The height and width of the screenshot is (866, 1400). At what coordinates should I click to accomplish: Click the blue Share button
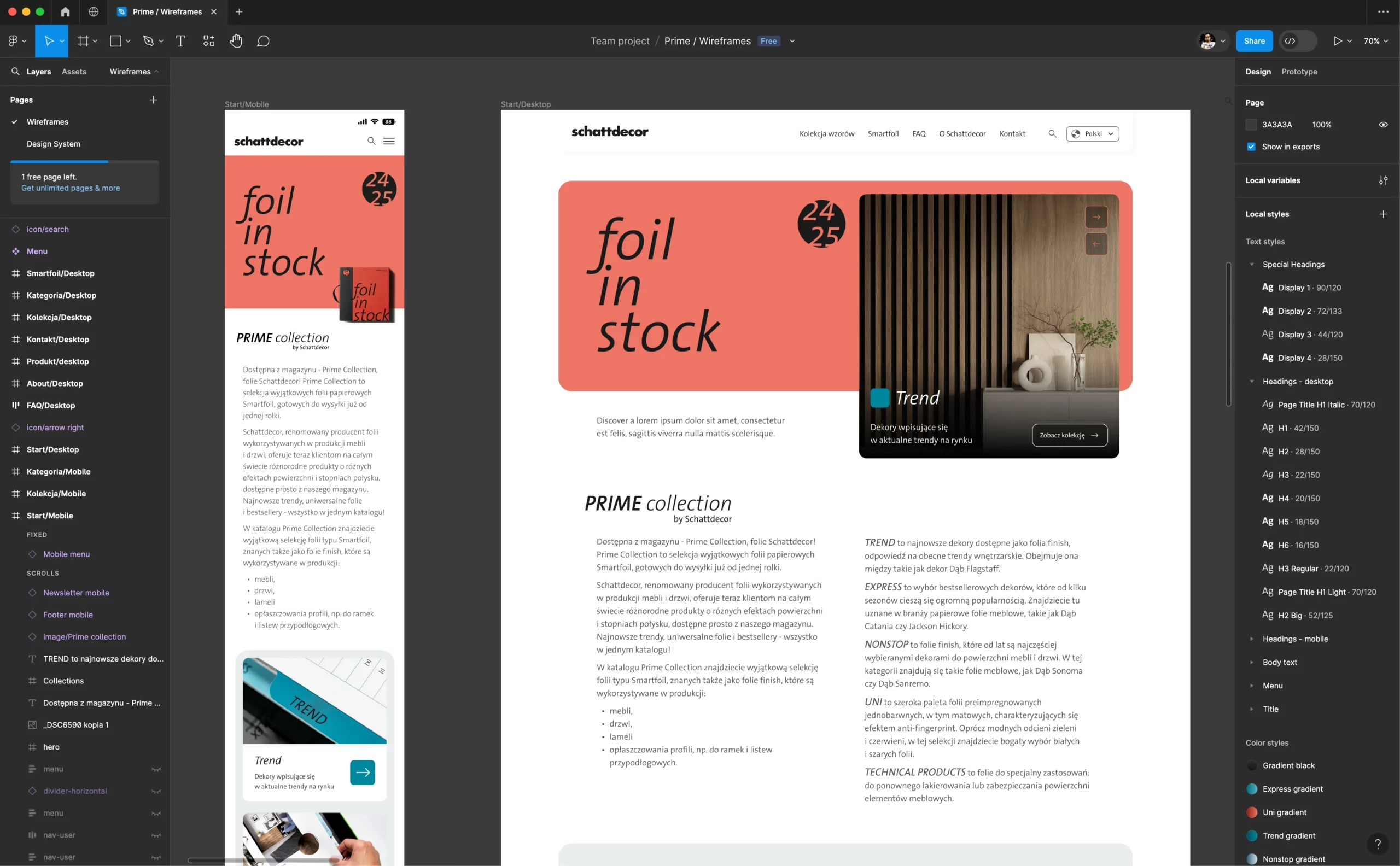[1254, 40]
